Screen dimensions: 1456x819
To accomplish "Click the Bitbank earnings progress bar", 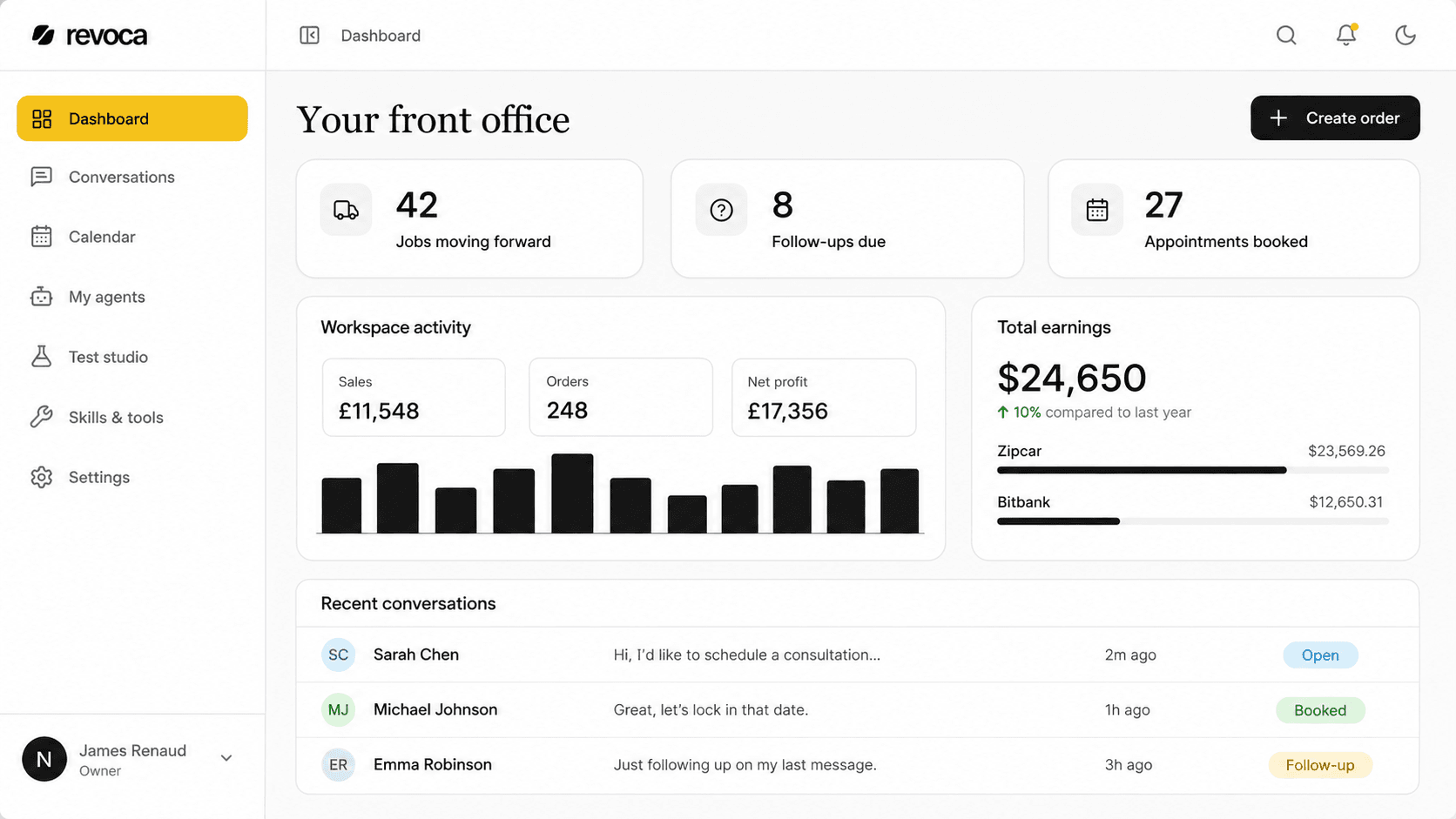I will pos(1193,521).
